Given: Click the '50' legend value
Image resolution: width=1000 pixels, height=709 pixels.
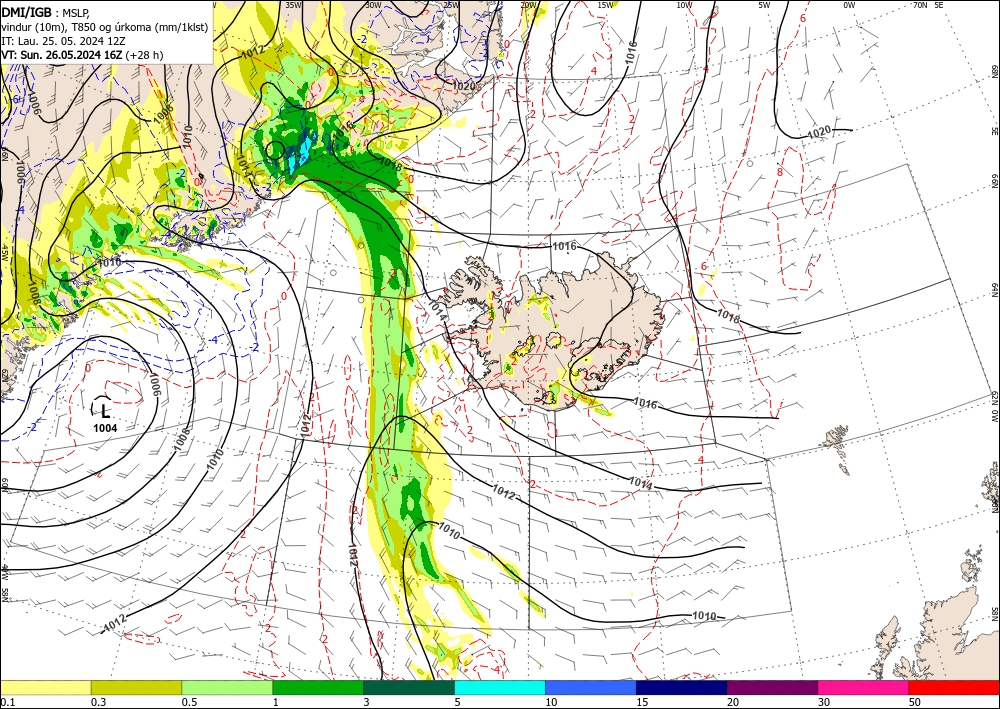Looking at the screenshot, I should tap(915, 702).
